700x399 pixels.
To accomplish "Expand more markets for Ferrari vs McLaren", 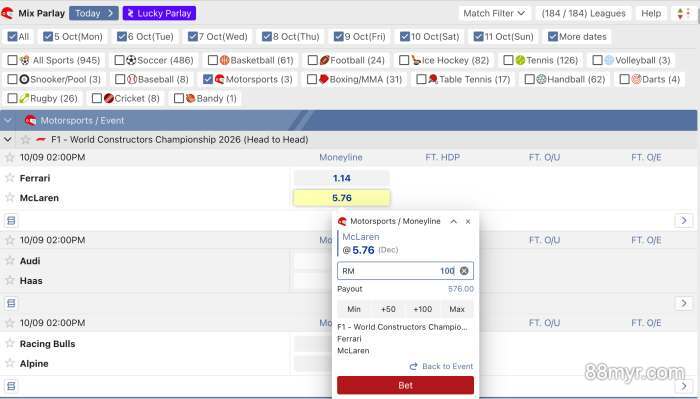I will pos(684,220).
